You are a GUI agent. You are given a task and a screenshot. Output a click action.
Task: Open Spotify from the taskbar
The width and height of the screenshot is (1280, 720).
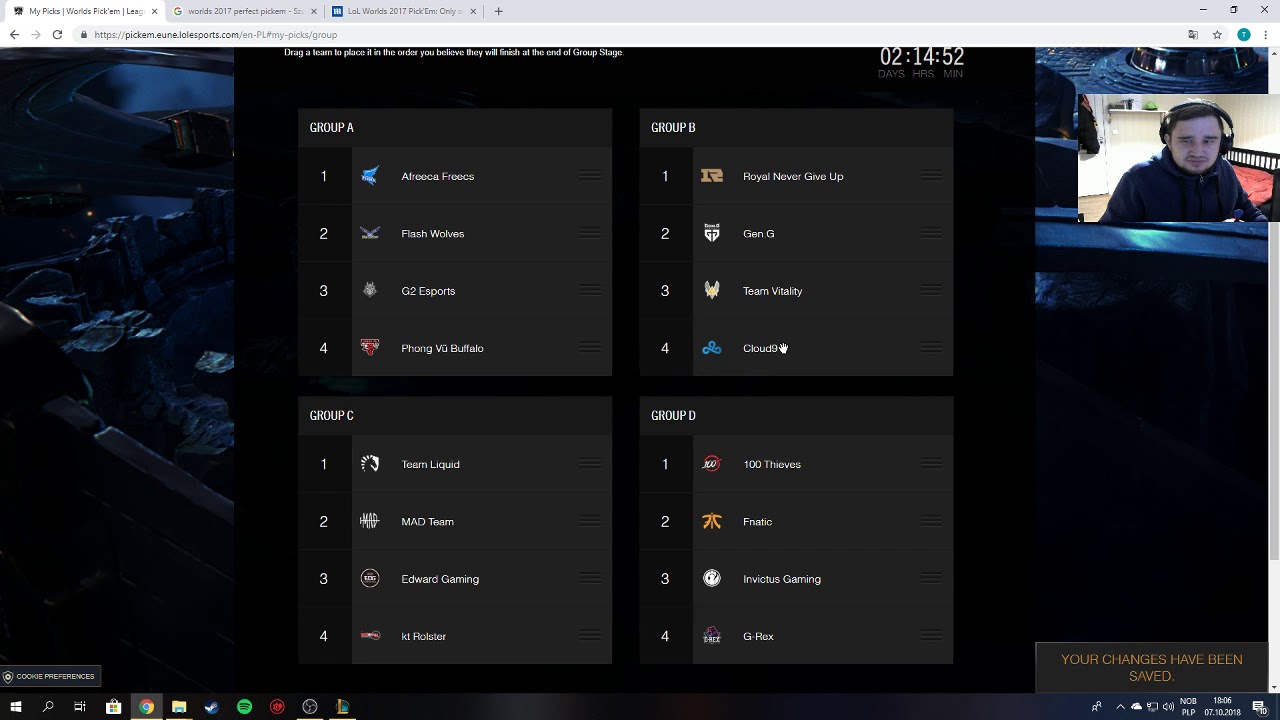(x=244, y=707)
